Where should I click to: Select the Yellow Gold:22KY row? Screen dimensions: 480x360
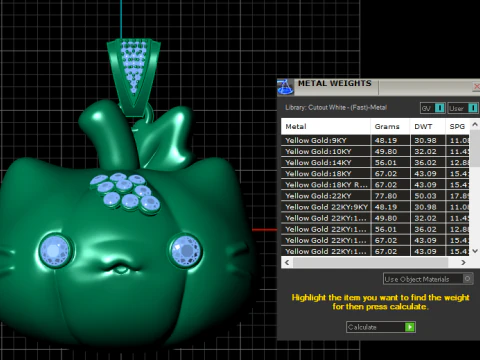pos(375,196)
